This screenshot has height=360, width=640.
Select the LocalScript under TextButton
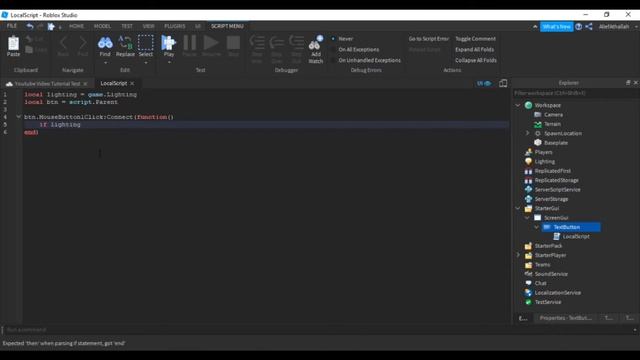(x=576, y=236)
